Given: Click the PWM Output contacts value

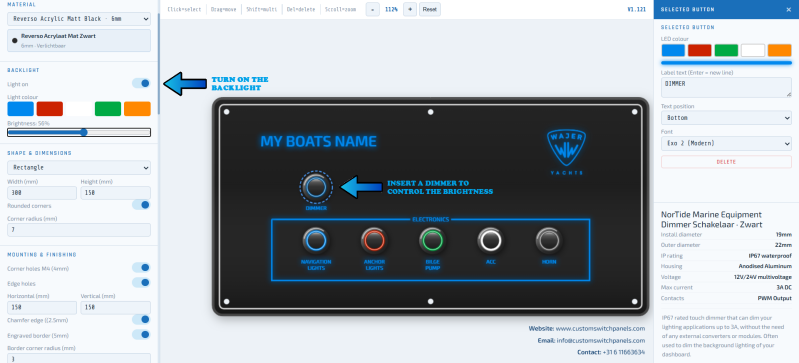Looking at the screenshot, I should coord(775,298).
